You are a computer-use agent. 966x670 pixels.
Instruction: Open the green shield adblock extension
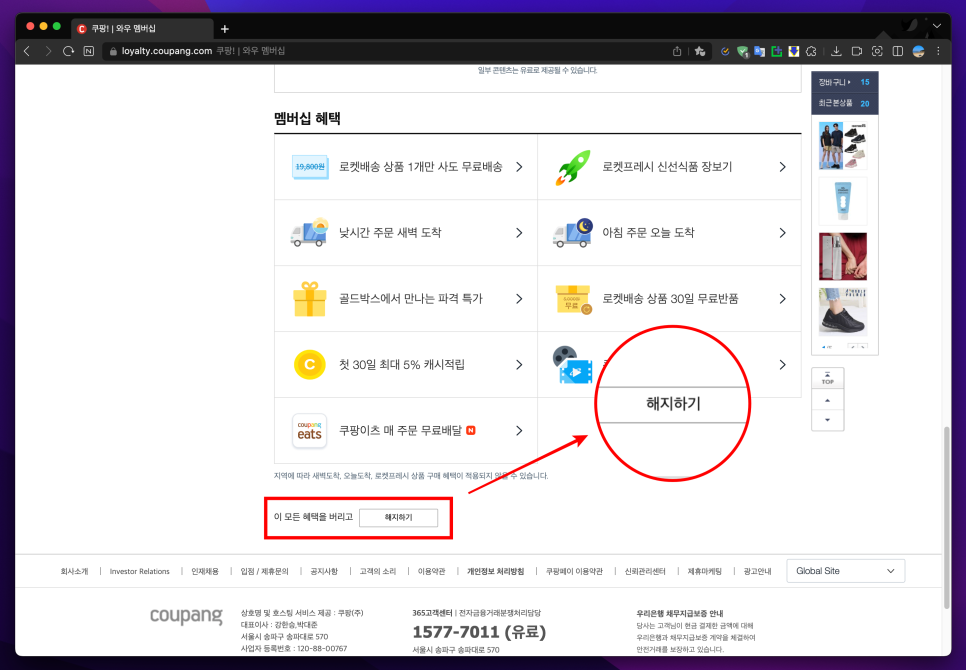pos(742,52)
